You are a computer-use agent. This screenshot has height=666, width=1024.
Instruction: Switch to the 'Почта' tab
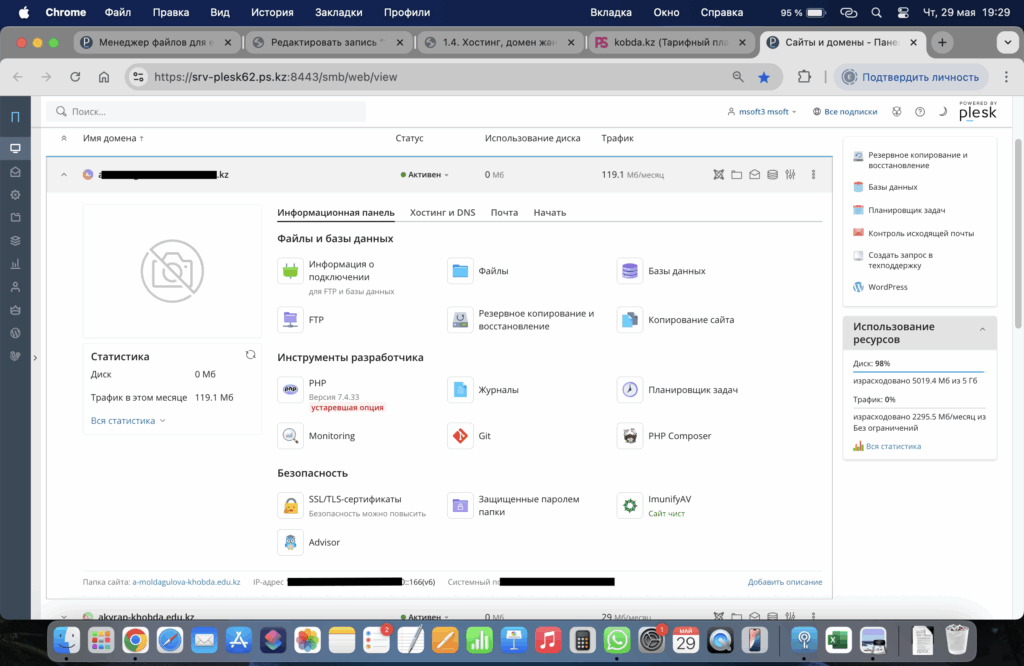[x=504, y=212]
